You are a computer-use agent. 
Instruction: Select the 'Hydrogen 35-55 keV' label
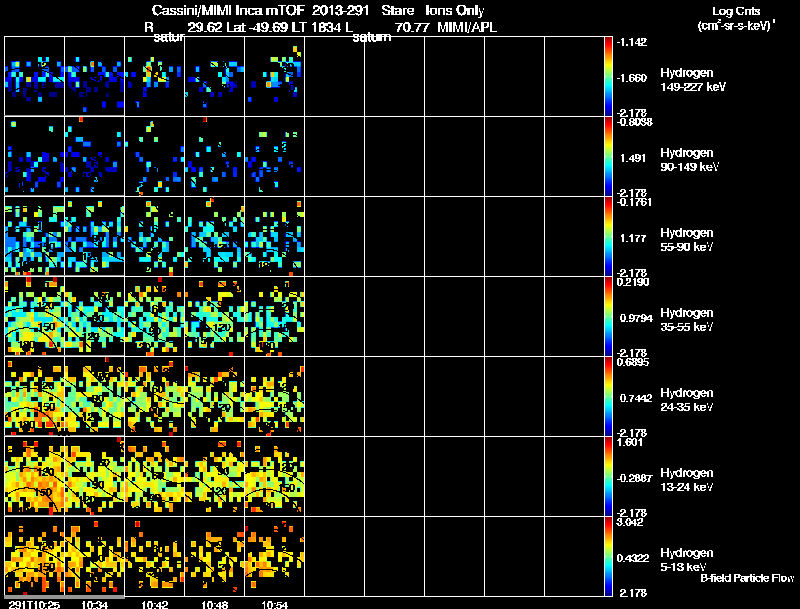click(687, 320)
